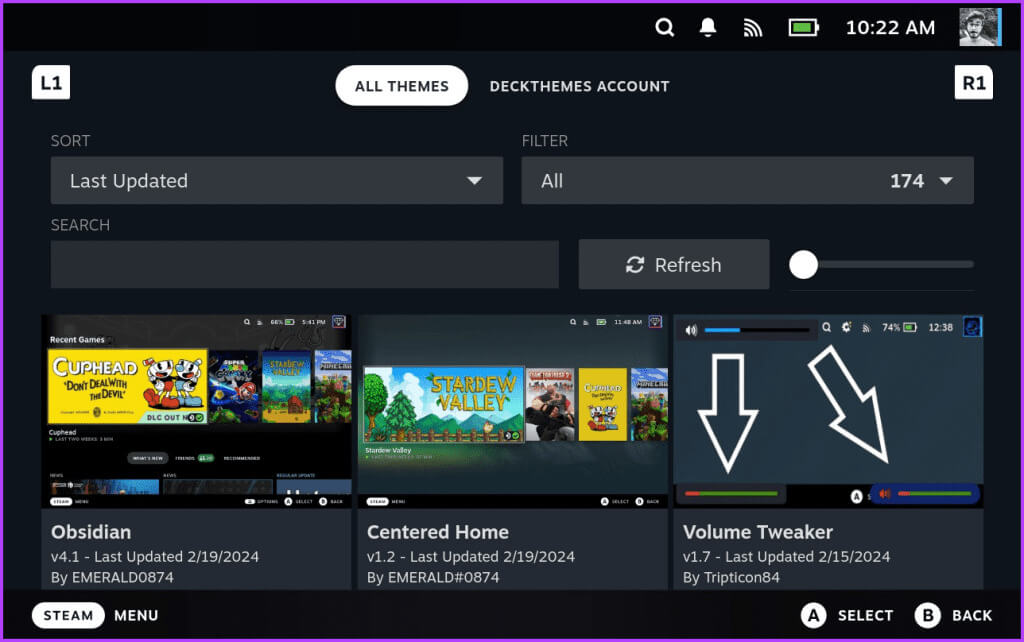Open the Steam menu button
1024x642 pixels.
tap(68, 616)
